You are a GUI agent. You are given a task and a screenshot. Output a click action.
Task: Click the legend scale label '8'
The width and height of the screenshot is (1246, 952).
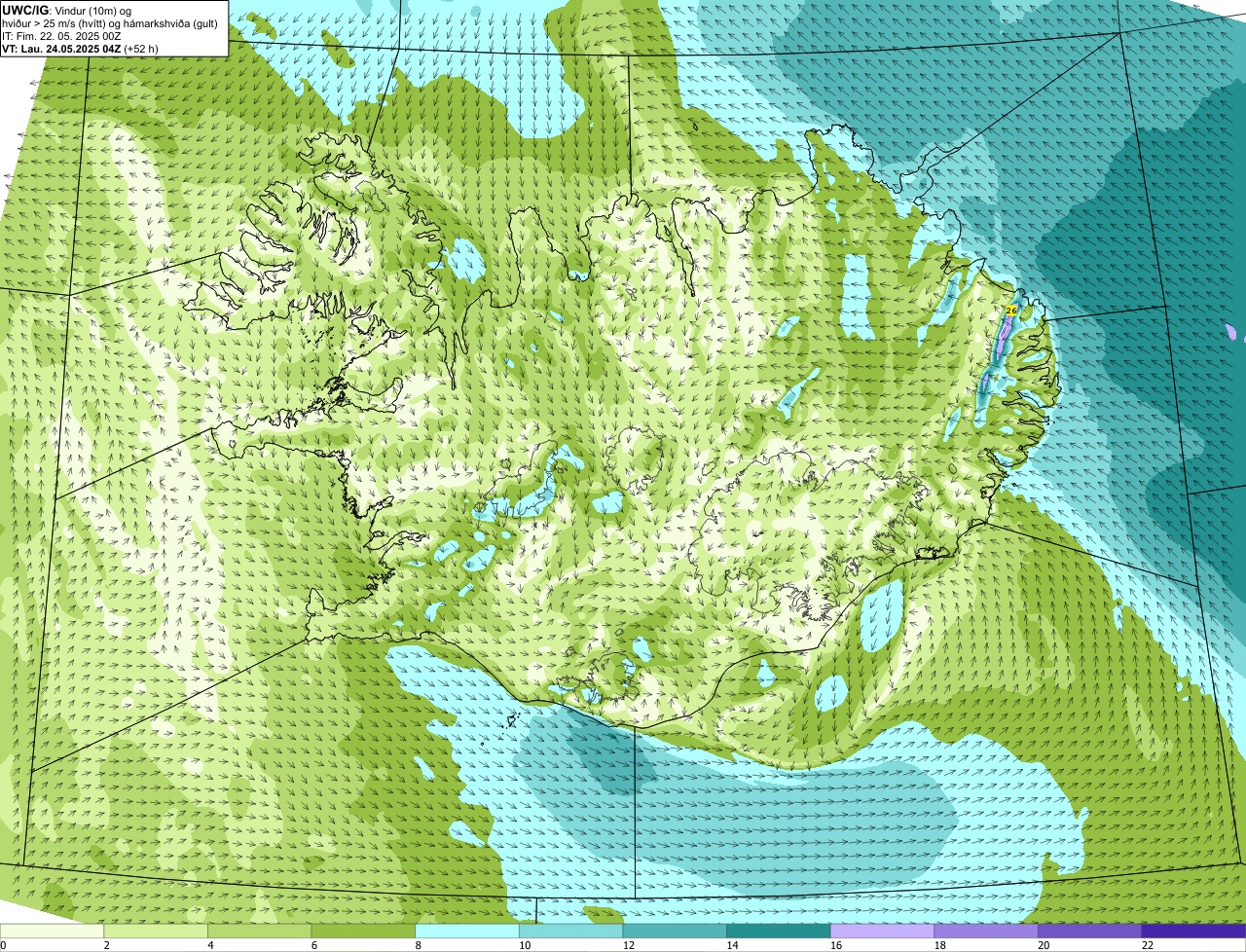point(418,945)
